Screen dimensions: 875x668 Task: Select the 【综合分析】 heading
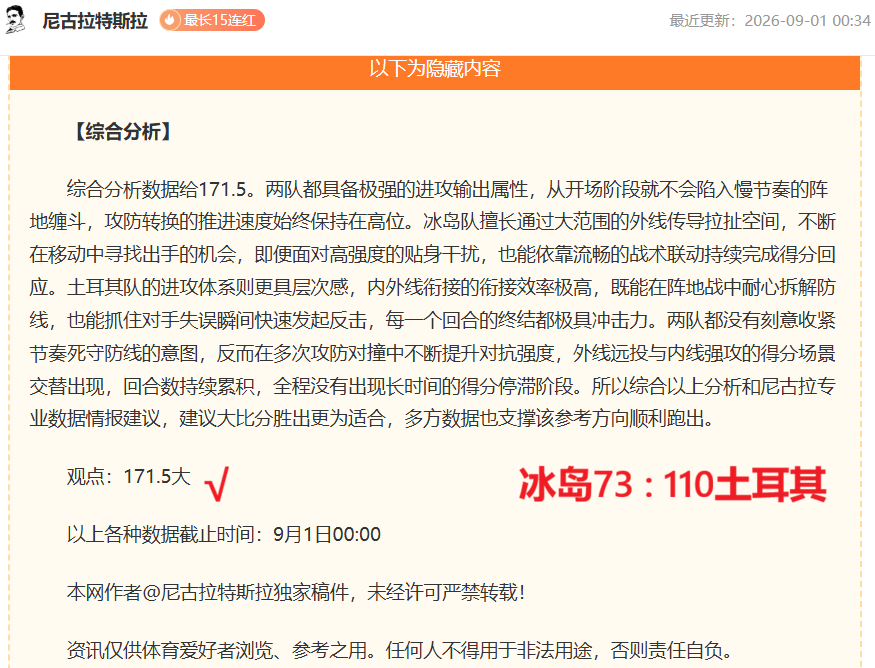(x=123, y=132)
